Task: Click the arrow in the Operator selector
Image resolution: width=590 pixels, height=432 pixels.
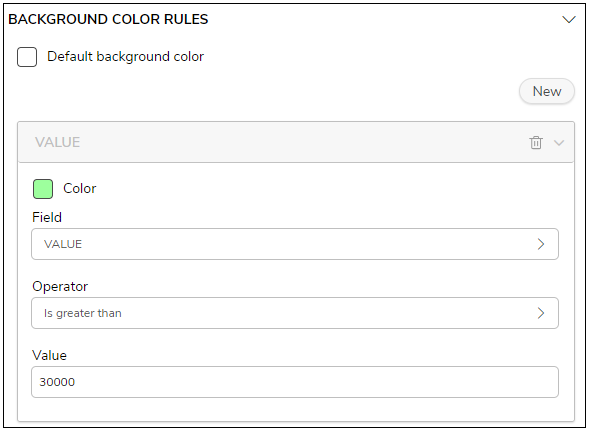Action: pos(541,313)
